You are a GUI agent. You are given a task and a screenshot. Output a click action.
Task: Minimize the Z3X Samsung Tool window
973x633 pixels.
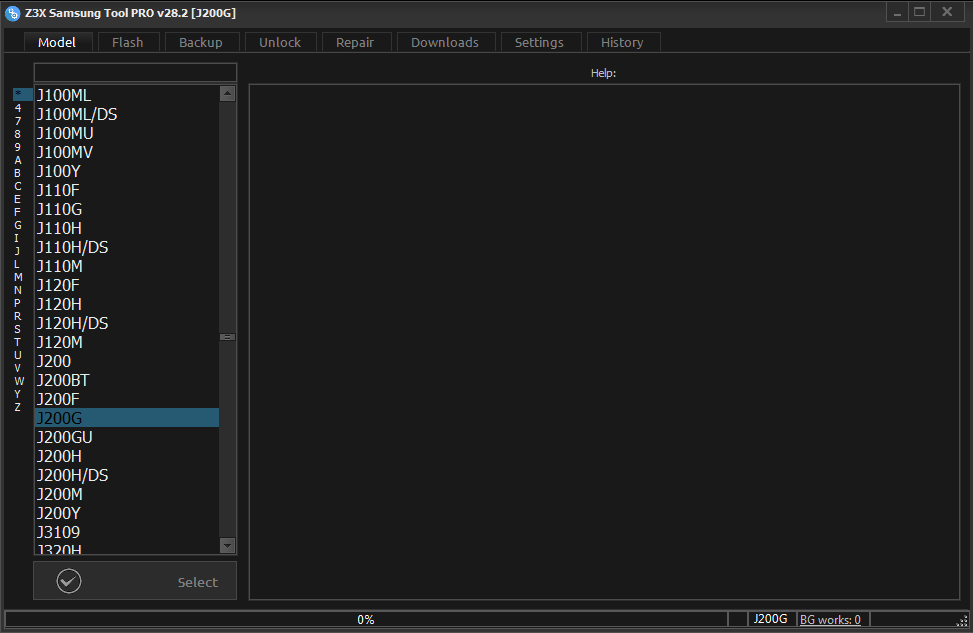[897, 12]
